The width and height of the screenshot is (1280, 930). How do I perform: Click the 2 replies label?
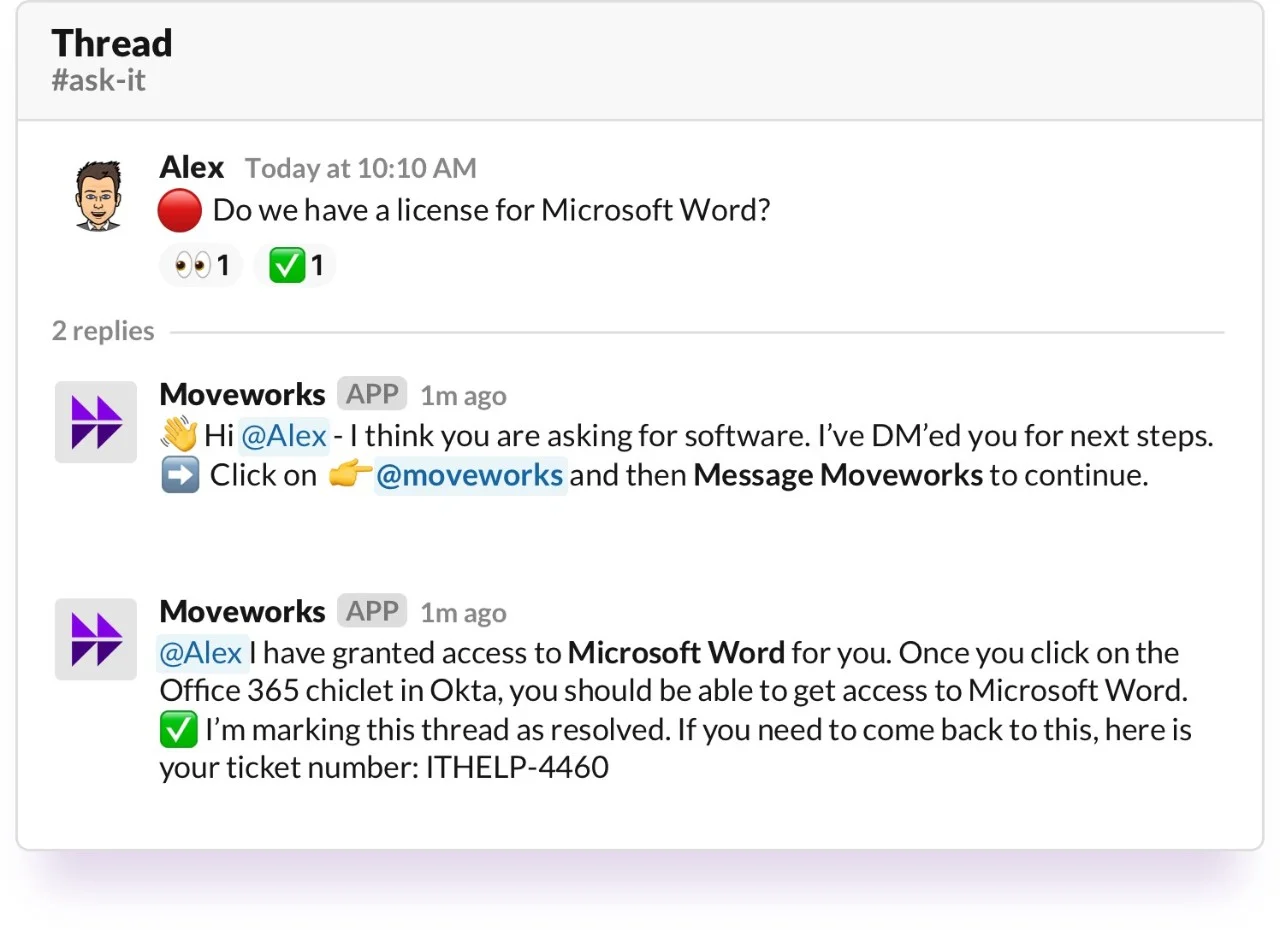(x=103, y=330)
